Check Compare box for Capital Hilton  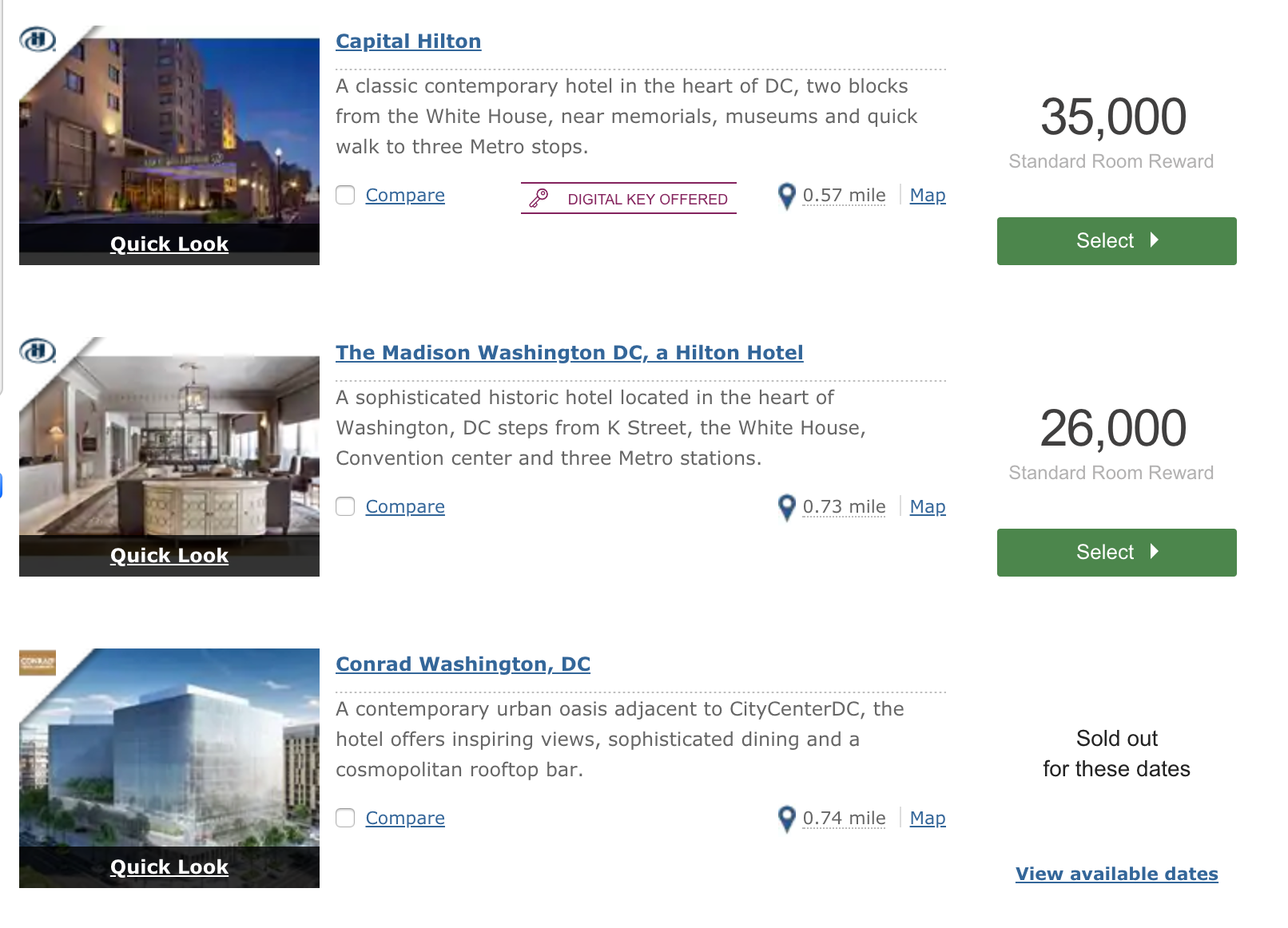pos(345,195)
